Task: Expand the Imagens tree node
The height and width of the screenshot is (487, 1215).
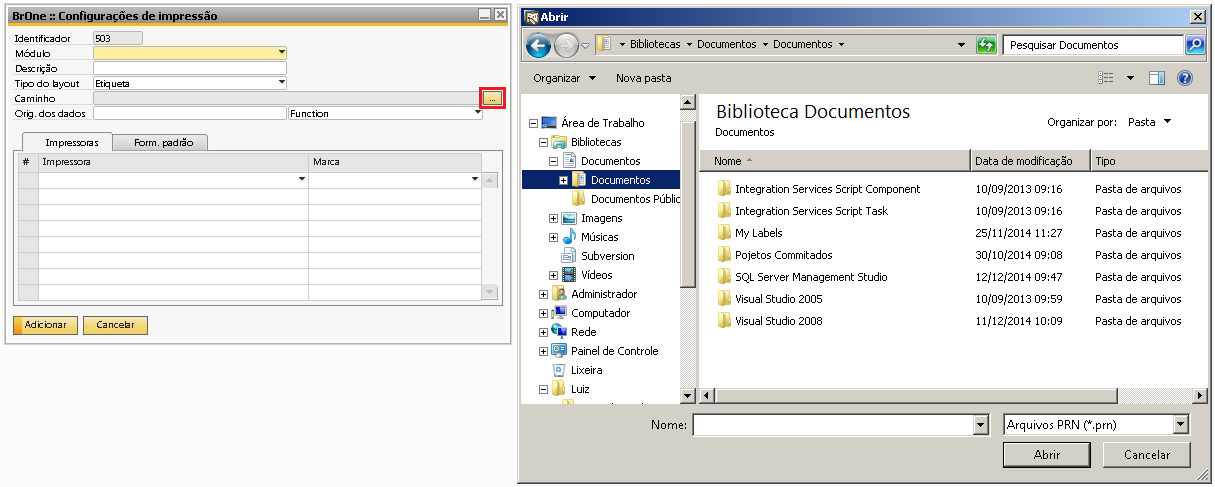Action: [x=554, y=218]
